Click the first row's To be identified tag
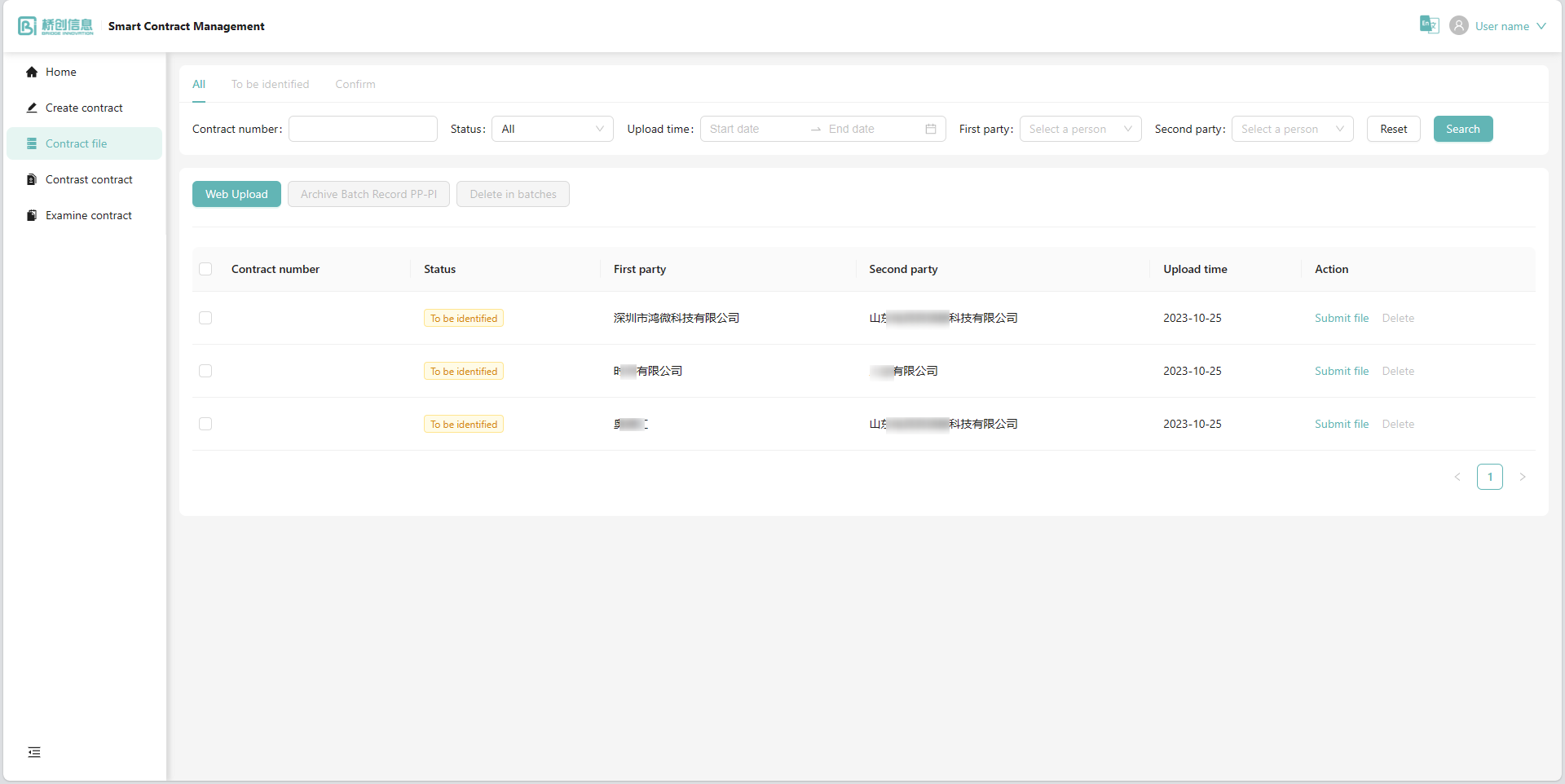 [x=464, y=319]
